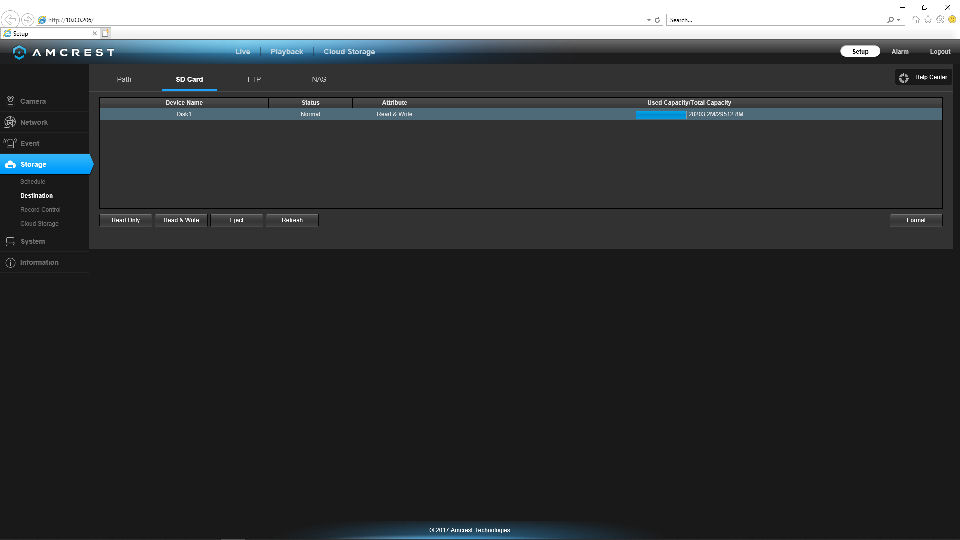Open the search provider dropdown arrow
The width and height of the screenshot is (960, 540).
898,20
